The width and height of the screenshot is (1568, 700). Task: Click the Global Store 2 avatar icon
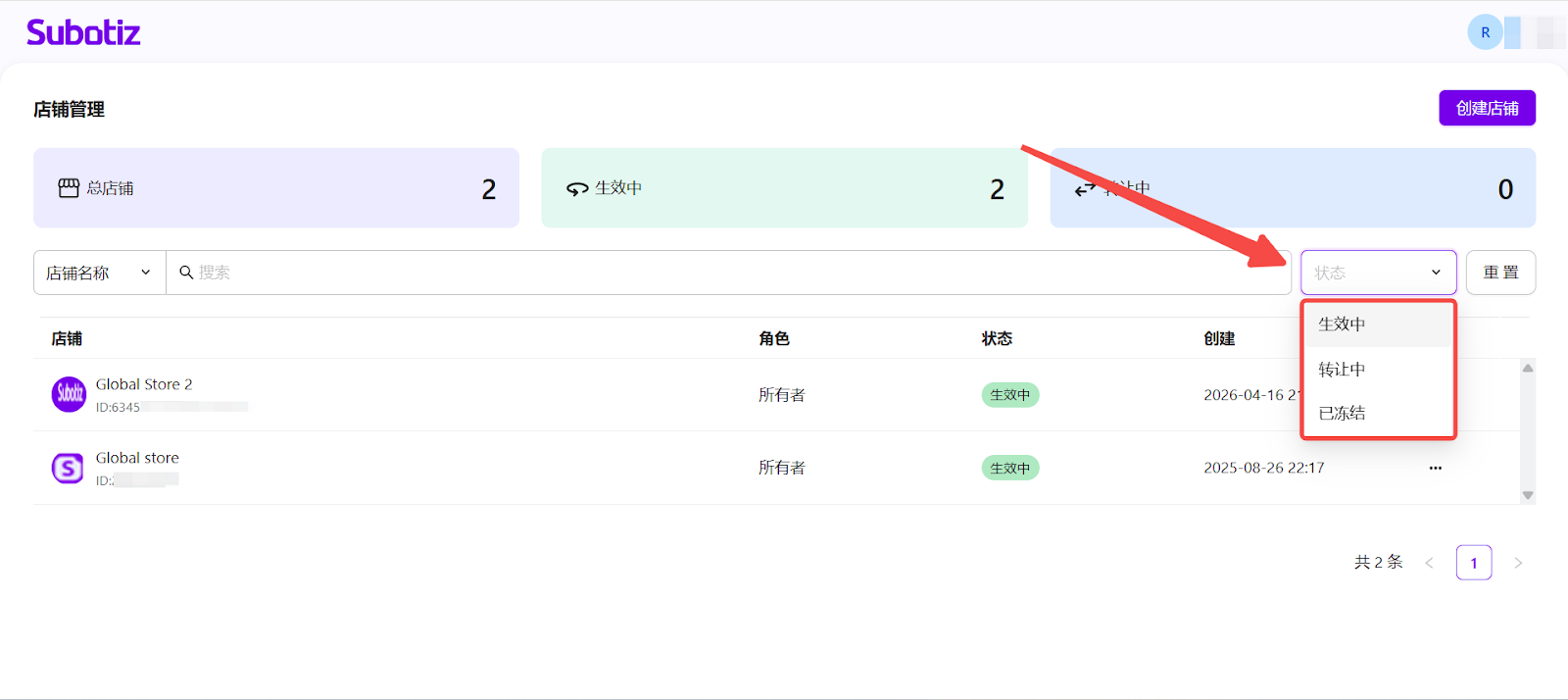point(69,394)
